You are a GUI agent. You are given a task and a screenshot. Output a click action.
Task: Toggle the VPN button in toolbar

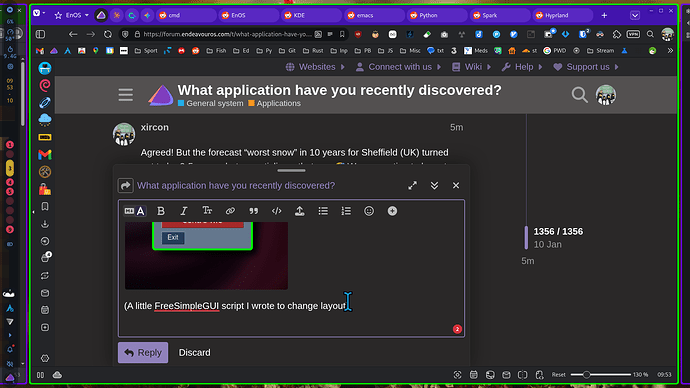(633, 34)
